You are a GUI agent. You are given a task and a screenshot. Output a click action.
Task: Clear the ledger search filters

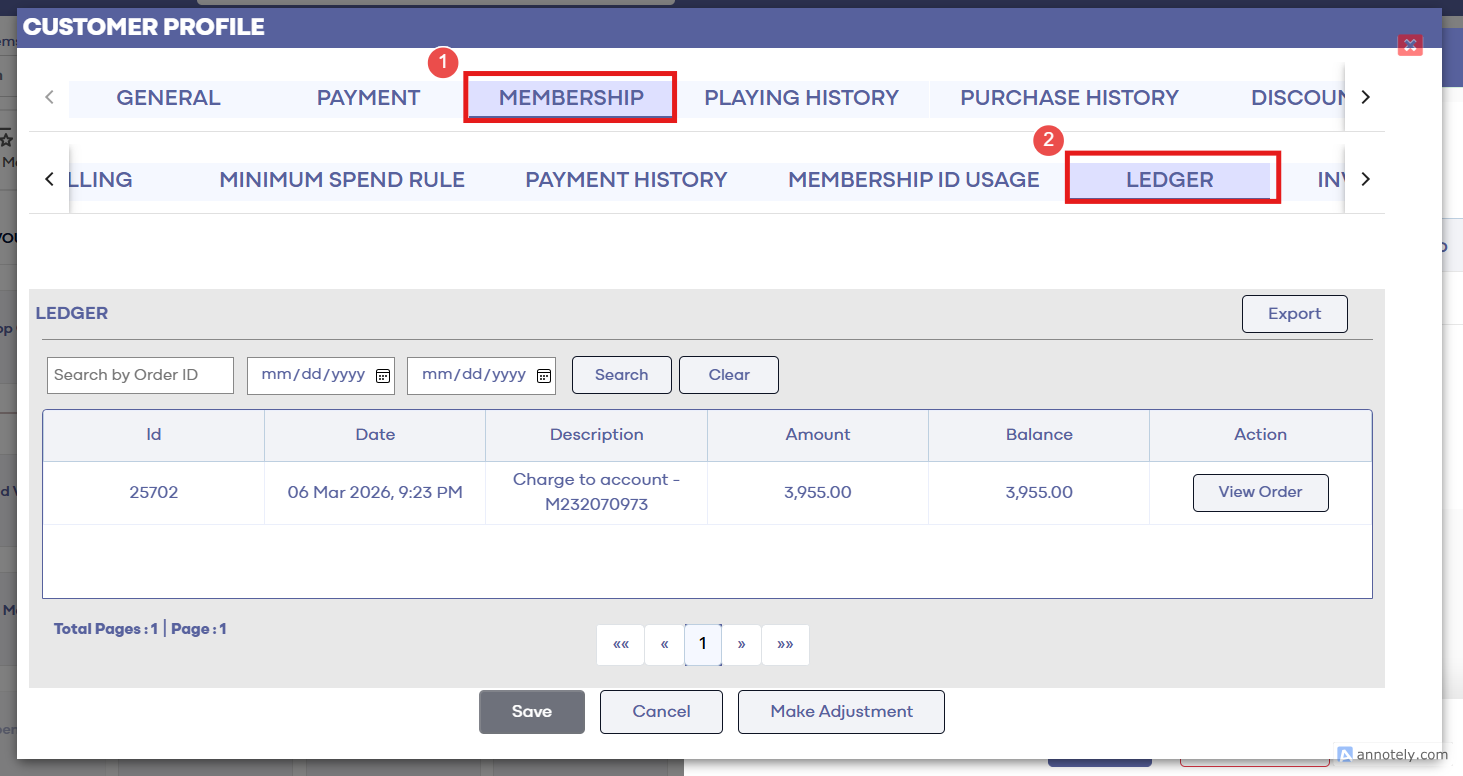(728, 375)
